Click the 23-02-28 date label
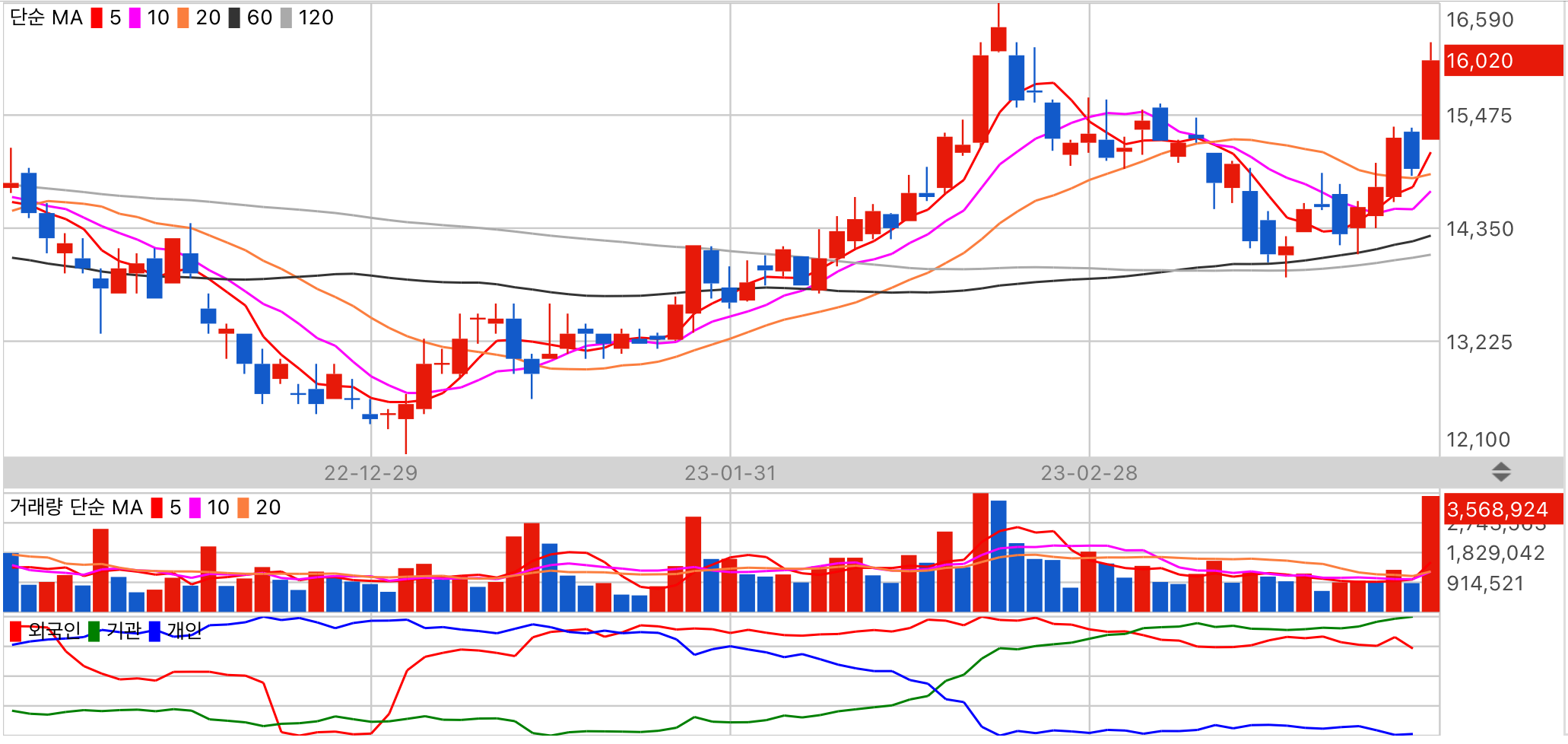Viewport: 1568px width, 744px height. 1089,473
